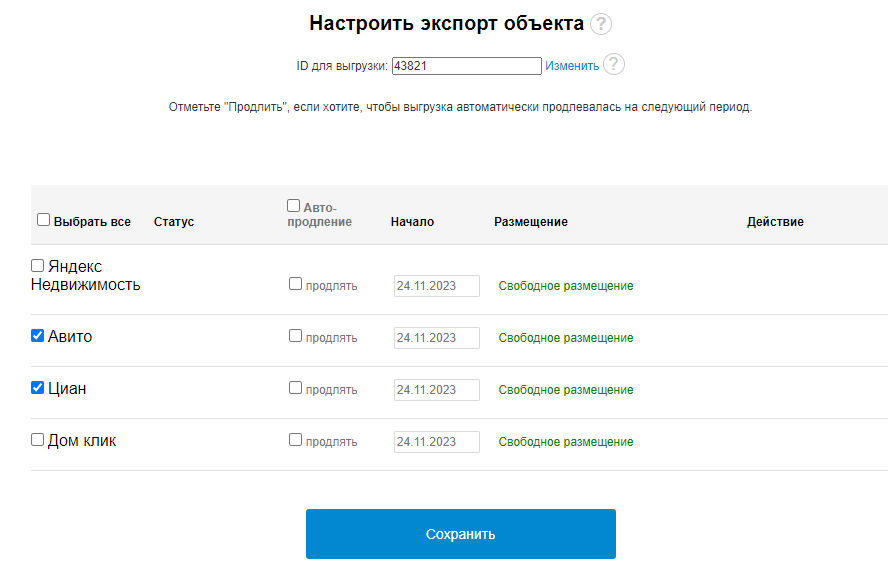
Task: Uncheck the Авито checkbox
Action: coord(38,336)
